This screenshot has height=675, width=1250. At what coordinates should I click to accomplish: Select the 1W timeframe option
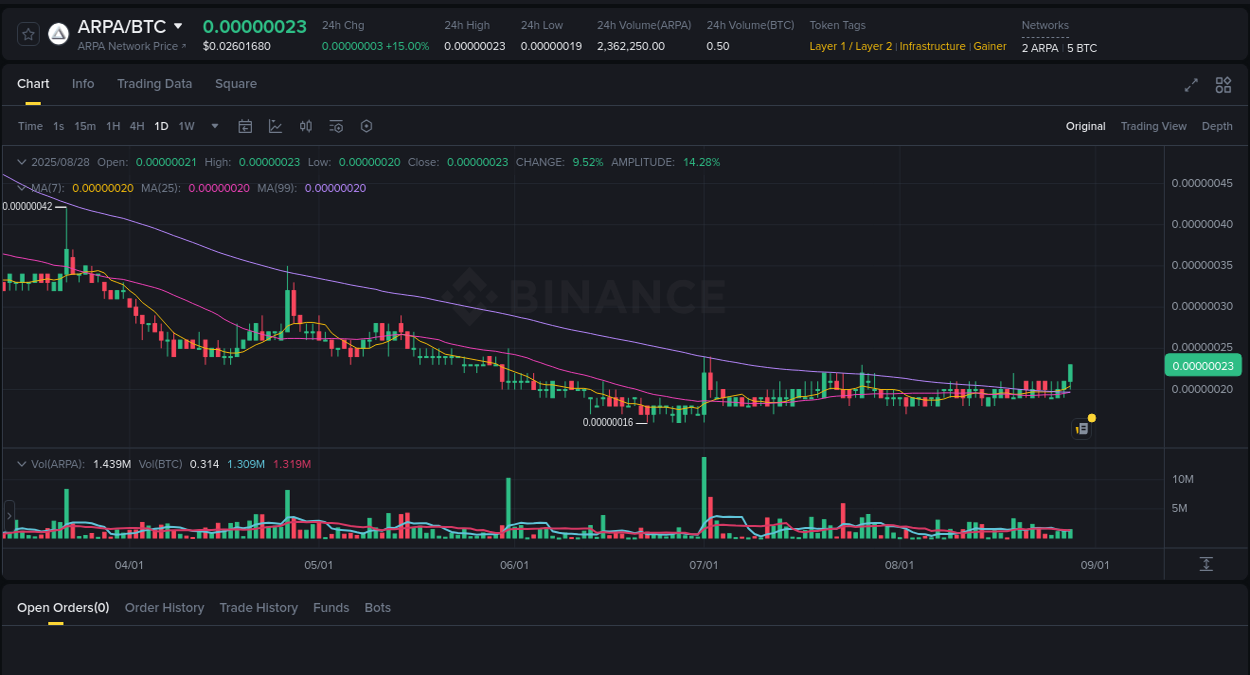(186, 126)
